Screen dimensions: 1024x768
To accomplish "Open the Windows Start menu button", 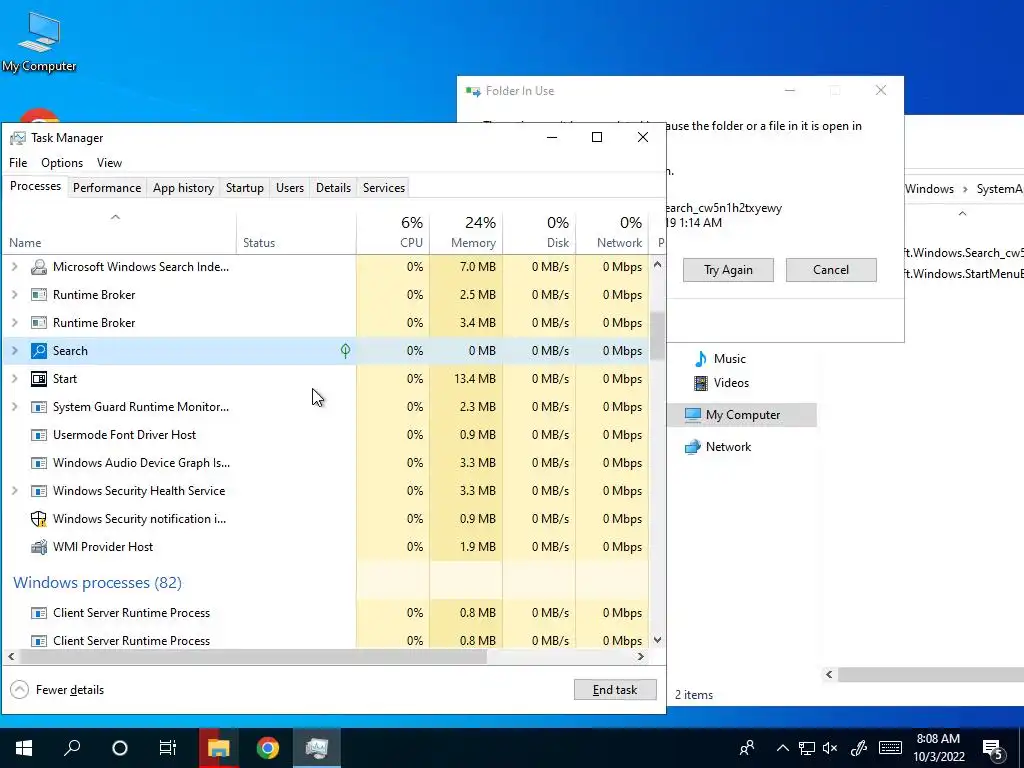I will pyautogui.click(x=24, y=748).
